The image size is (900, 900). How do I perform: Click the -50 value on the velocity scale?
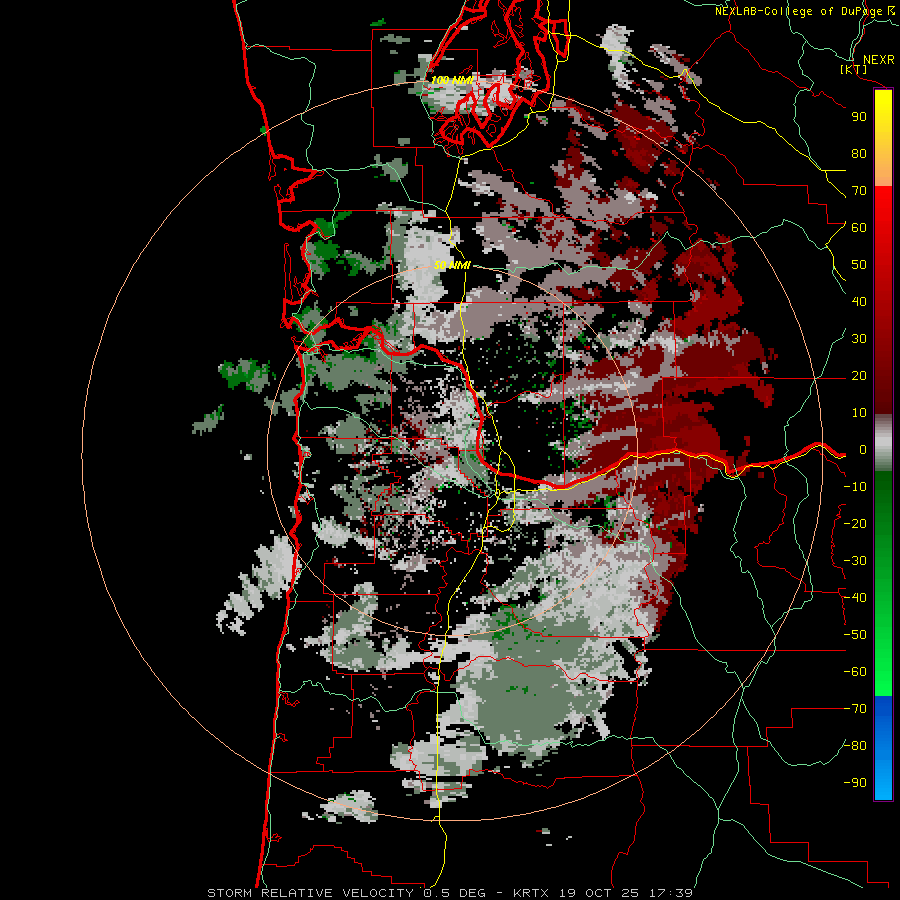(855, 635)
